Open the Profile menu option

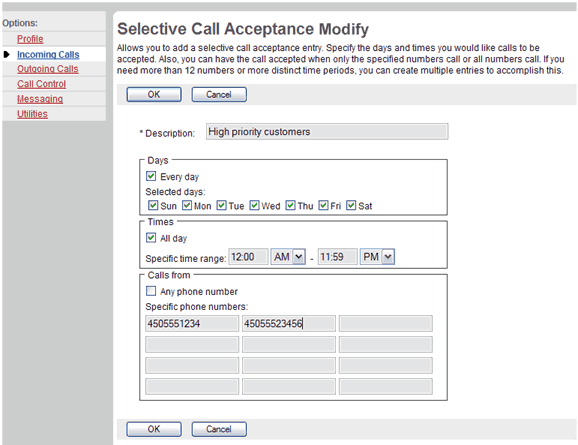tap(30, 39)
